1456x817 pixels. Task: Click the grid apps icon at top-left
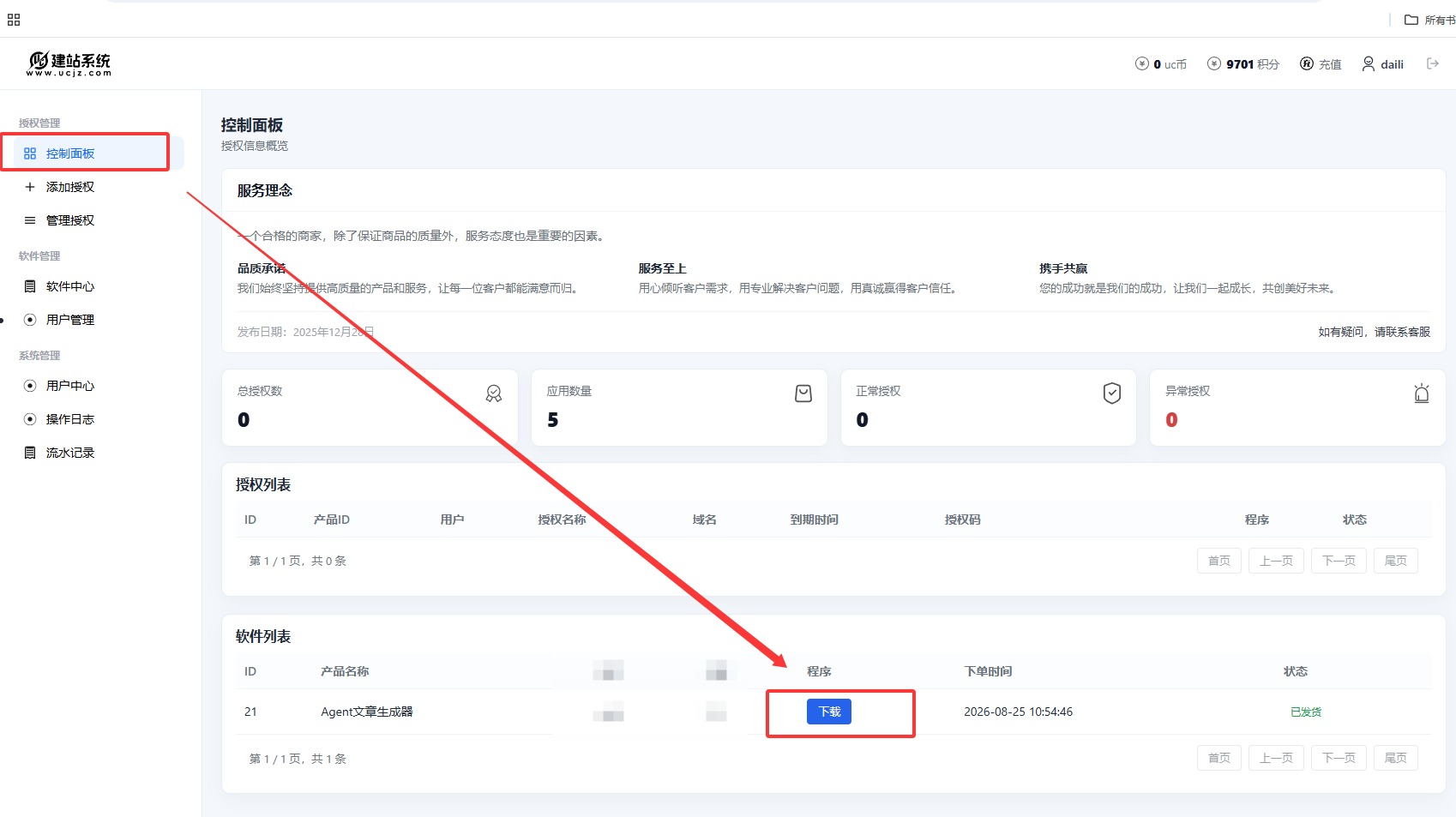[14, 20]
